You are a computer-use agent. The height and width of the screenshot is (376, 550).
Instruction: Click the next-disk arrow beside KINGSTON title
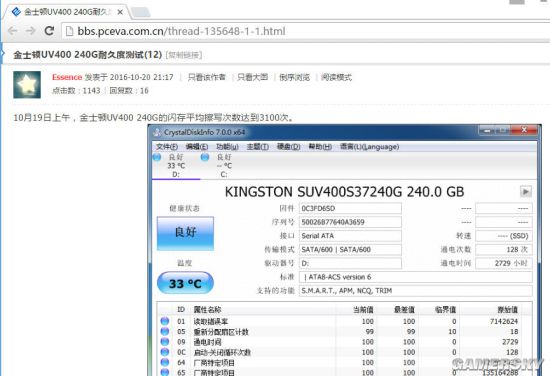pos(525,192)
